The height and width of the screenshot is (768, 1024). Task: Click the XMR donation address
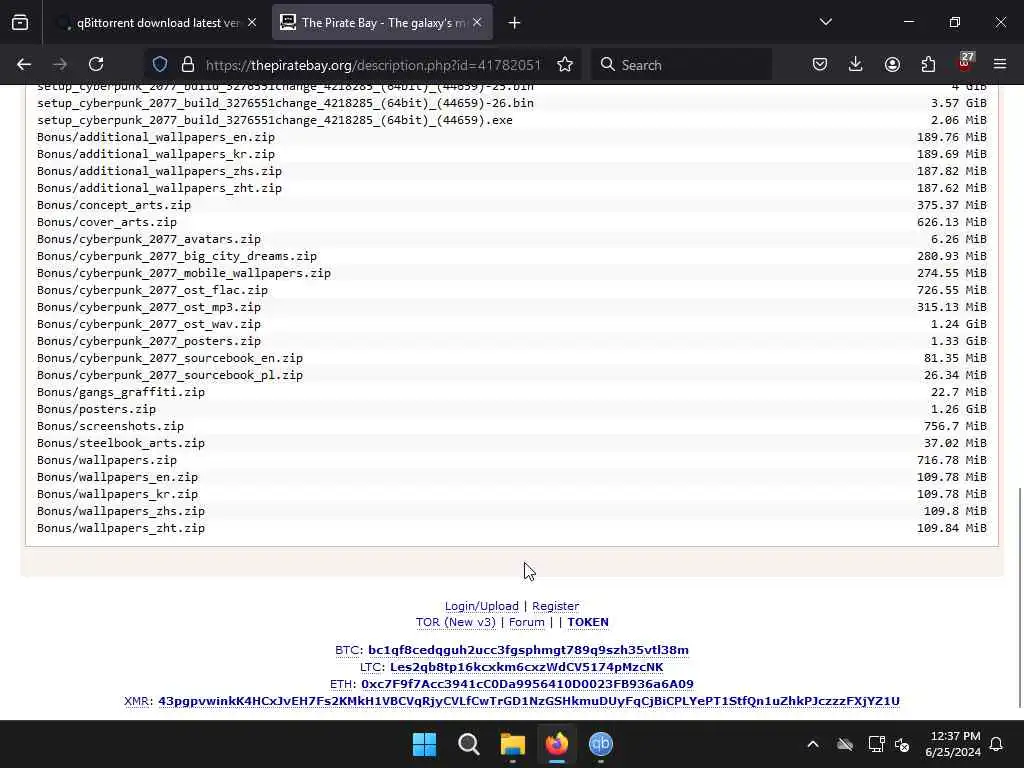[x=529, y=701]
